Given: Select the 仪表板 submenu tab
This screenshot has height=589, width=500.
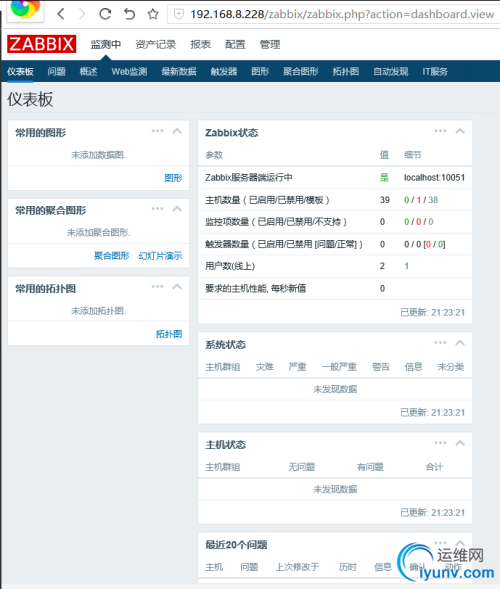Looking at the screenshot, I should [20, 71].
